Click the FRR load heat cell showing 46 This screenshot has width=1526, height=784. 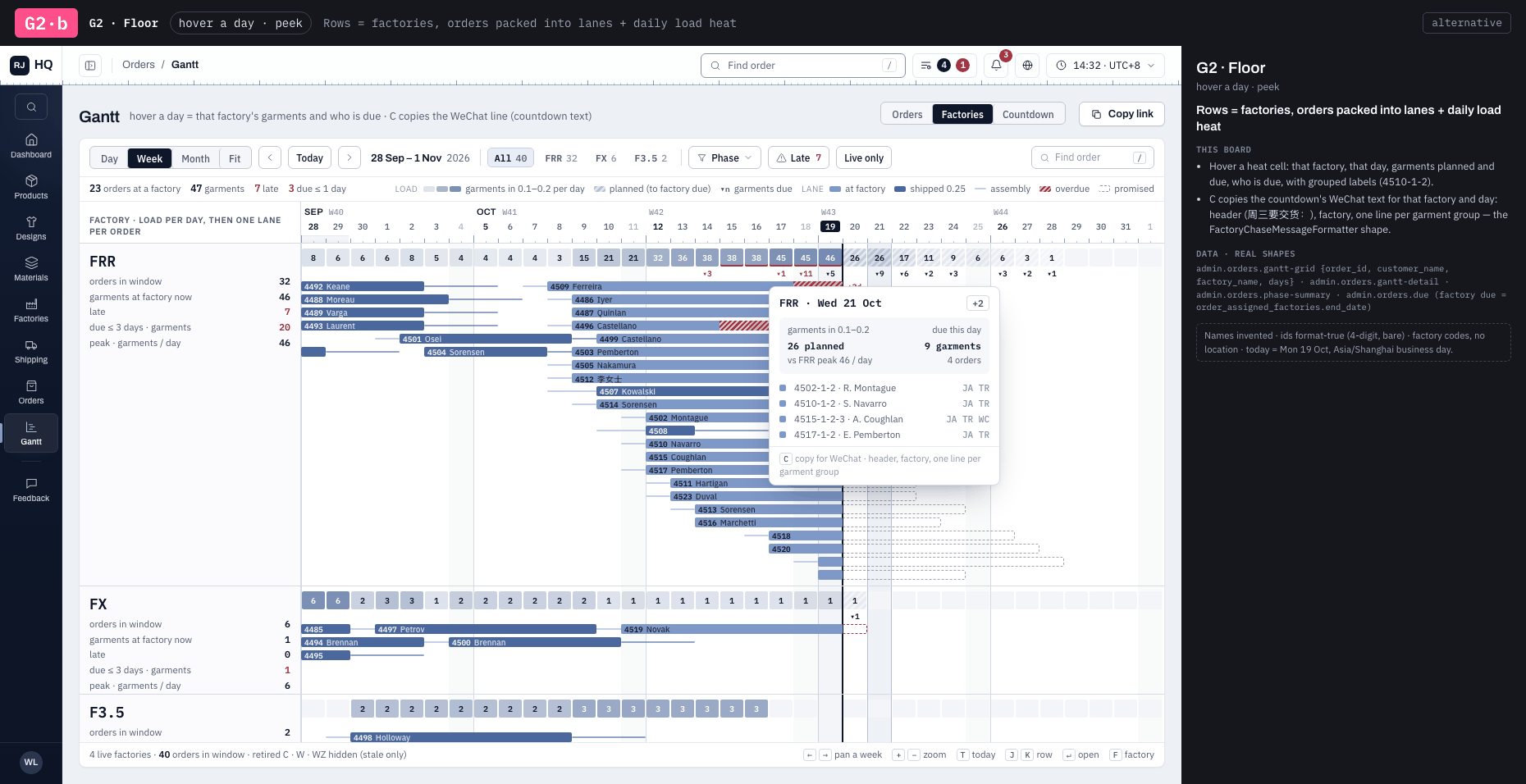click(x=830, y=258)
